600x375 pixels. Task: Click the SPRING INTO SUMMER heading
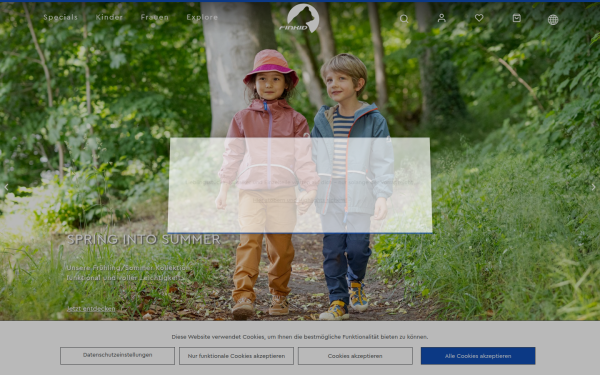click(144, 240)
